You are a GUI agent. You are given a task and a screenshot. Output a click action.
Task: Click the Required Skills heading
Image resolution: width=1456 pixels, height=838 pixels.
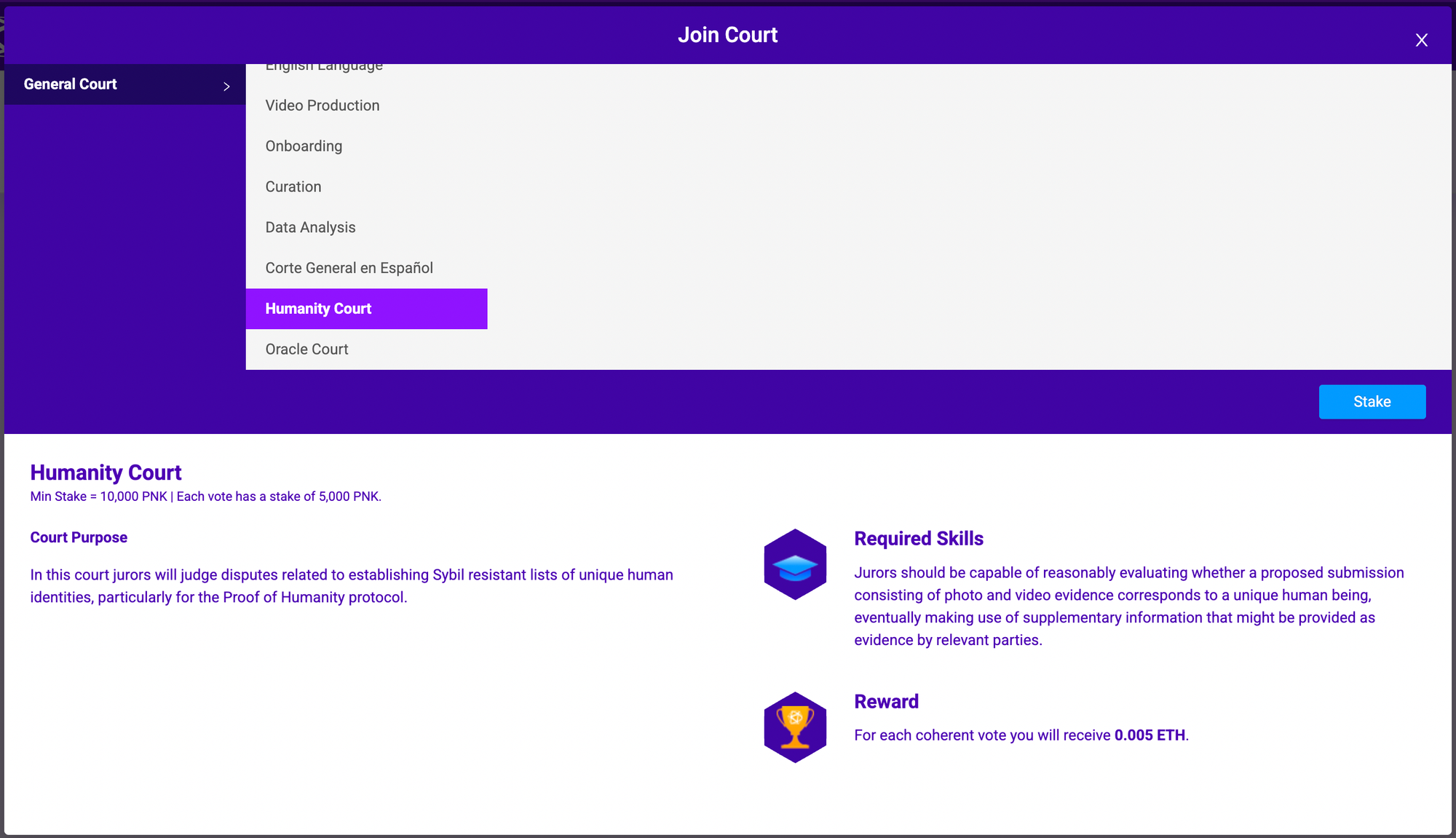(x=918, y=539)
